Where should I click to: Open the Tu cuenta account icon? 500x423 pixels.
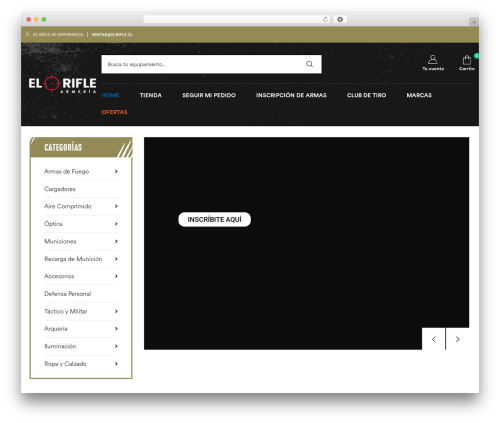(433, 63)
